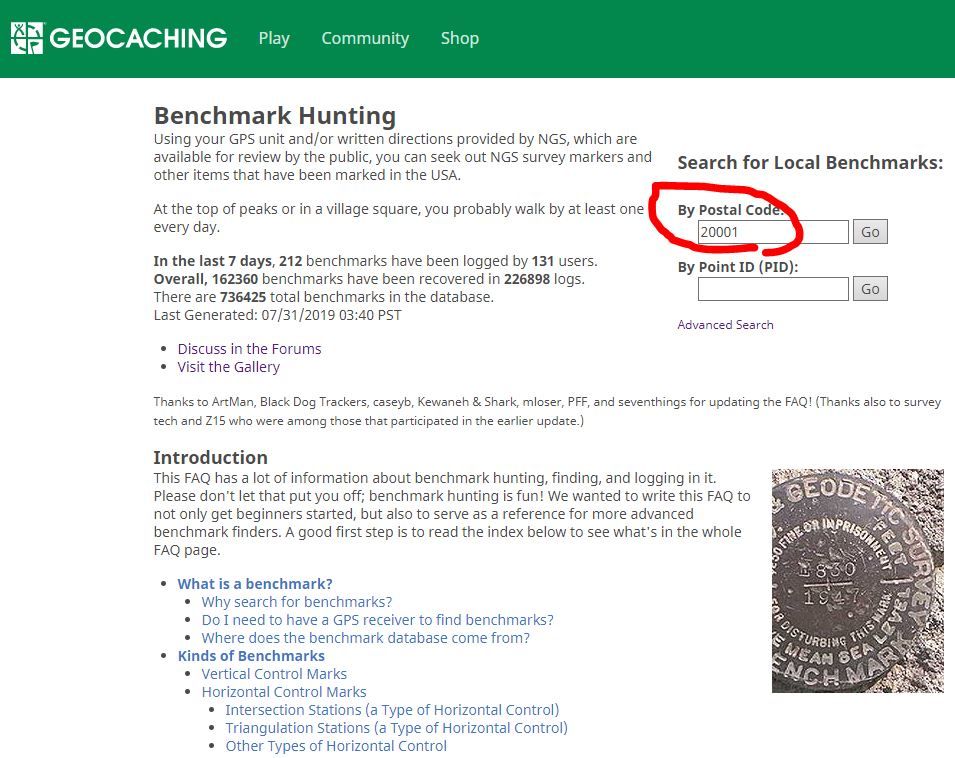
Task: Open the Play menu
Action: 273,38
